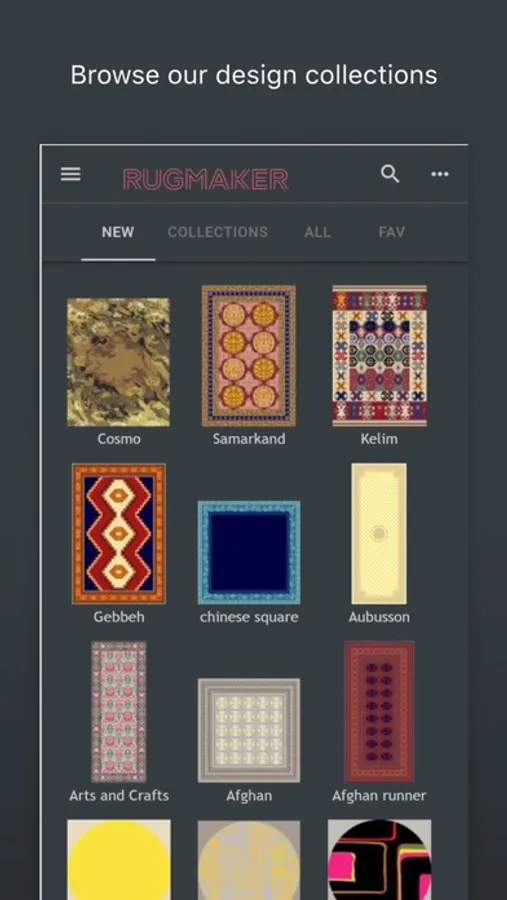
Task: Select the solid yellow round rug
Action: tap(119, 859)
